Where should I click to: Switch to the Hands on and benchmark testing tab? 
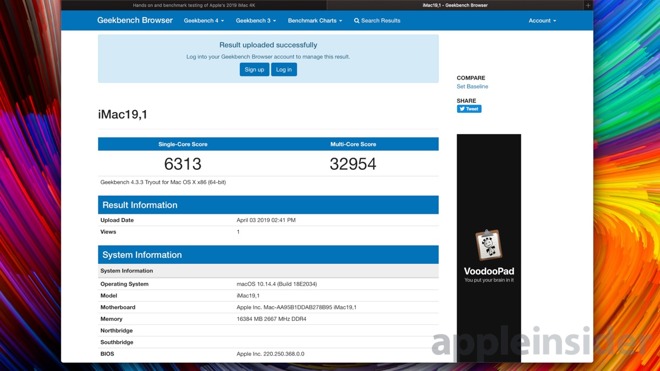point(194,5)
